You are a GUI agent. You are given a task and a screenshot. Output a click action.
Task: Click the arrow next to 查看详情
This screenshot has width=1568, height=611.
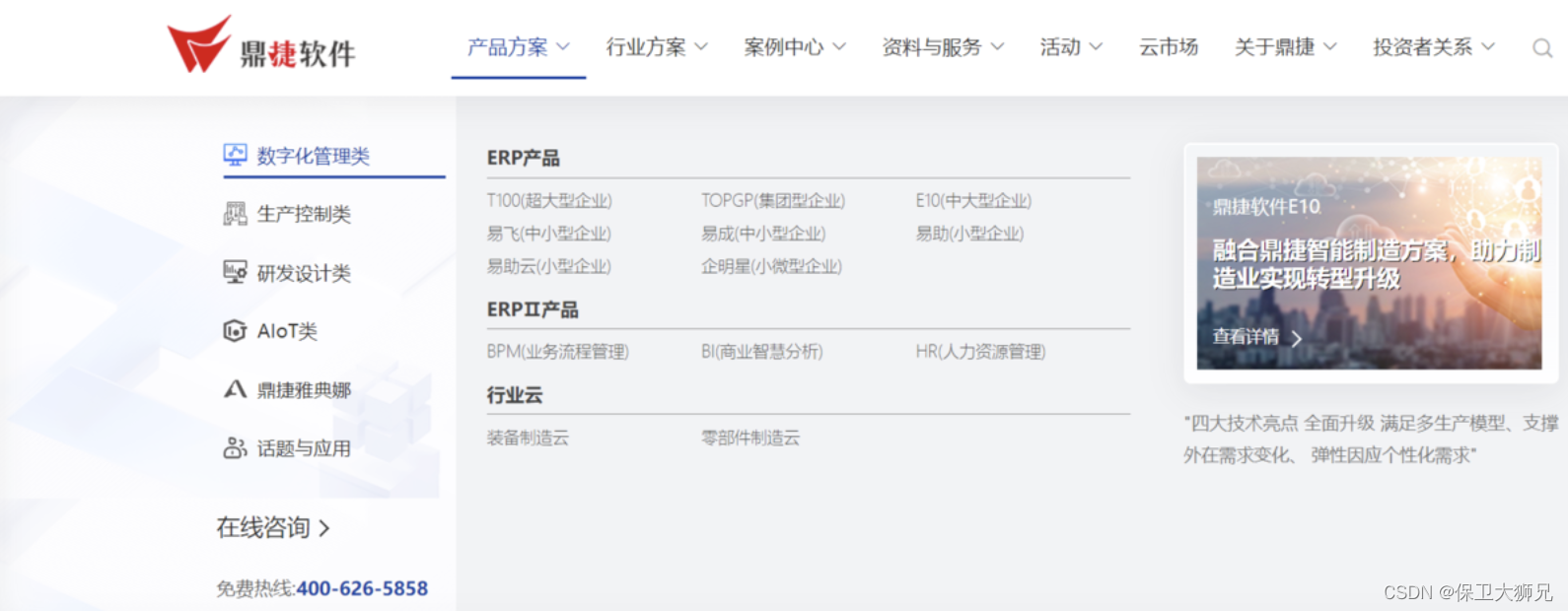(1296, 338)
